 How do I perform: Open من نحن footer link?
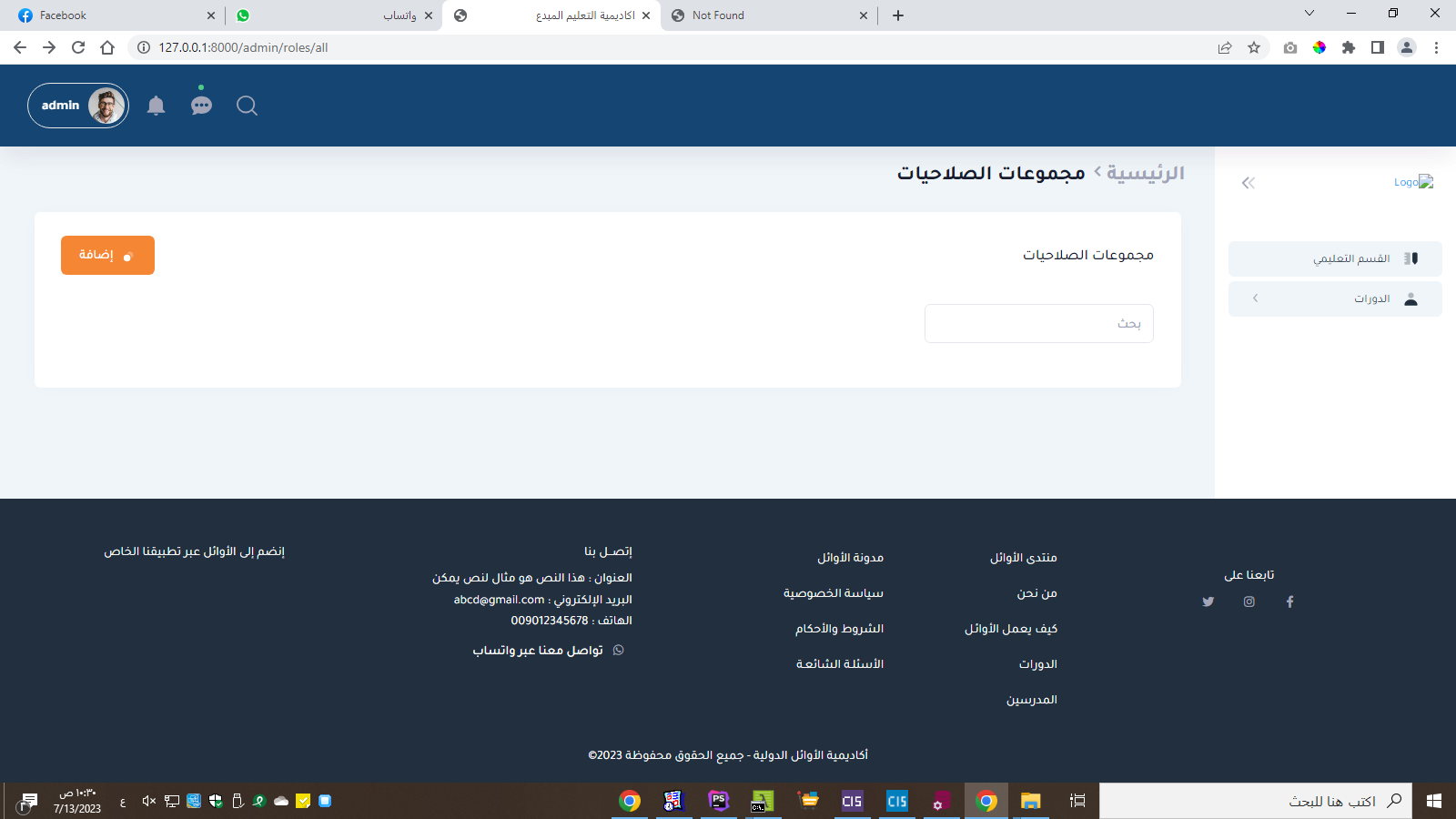tap(1037, 593)
